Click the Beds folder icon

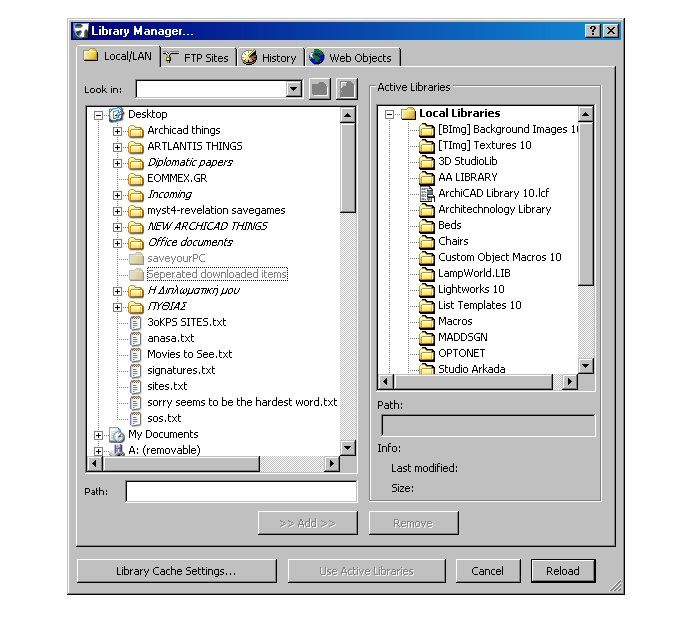pos(427,225)
